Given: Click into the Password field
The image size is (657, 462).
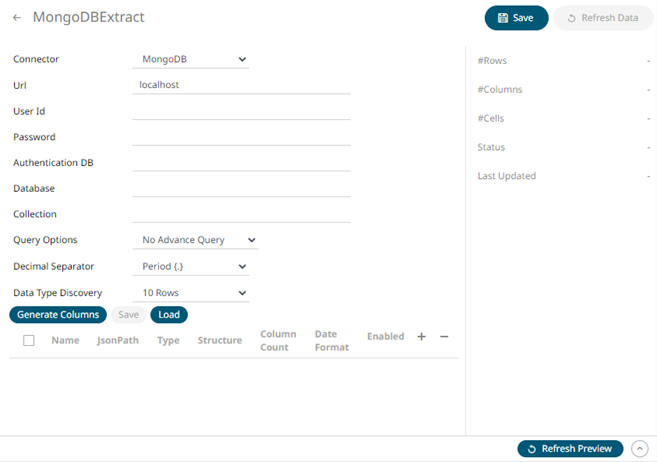Looking at the screenshot, I should [241, 137].
